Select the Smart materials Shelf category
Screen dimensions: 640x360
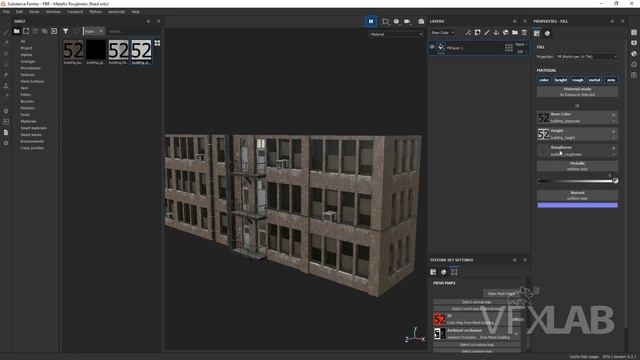[33, 128]
